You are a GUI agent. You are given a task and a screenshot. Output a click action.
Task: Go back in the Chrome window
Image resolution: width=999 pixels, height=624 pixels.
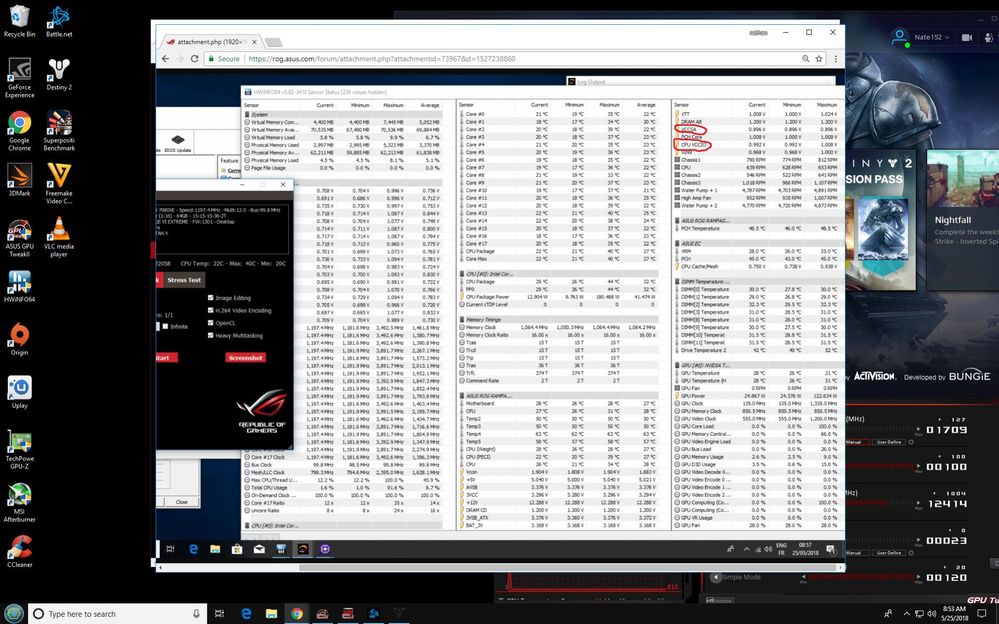tap(166, 59)
